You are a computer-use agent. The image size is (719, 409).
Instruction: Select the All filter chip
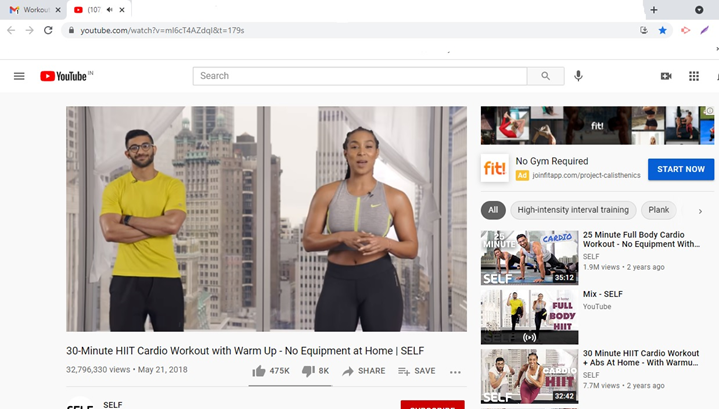click(493, 210)
